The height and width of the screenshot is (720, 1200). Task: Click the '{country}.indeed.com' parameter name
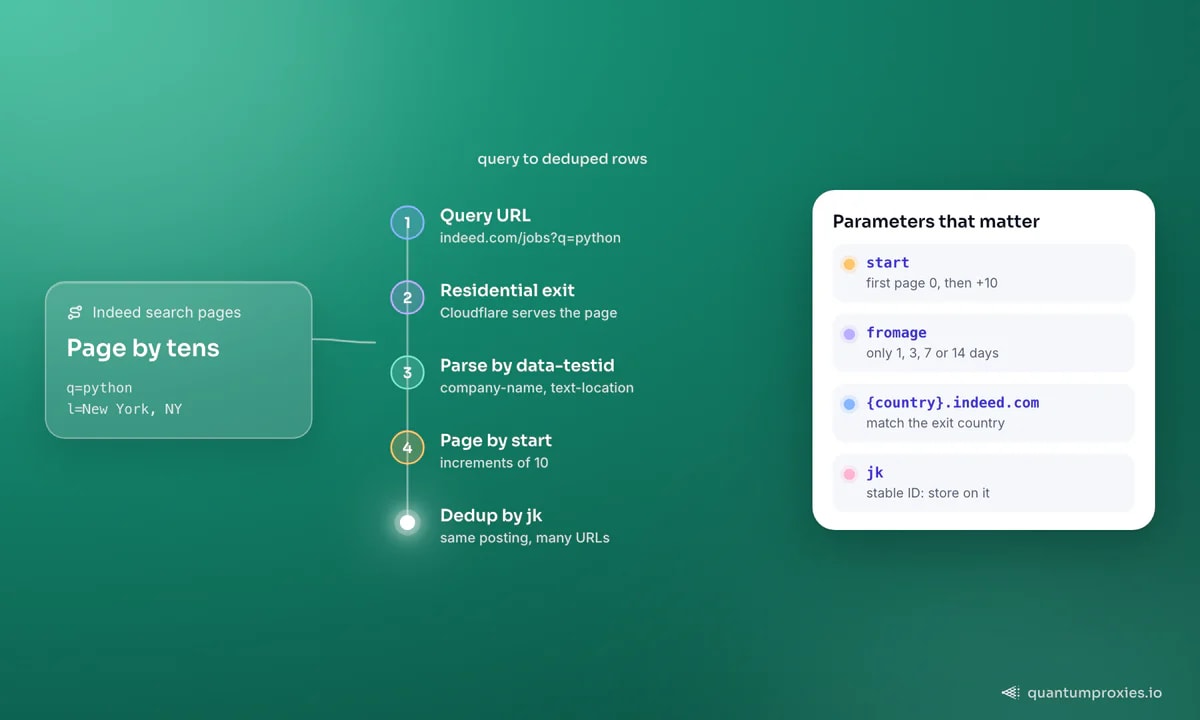coord(952,403)
